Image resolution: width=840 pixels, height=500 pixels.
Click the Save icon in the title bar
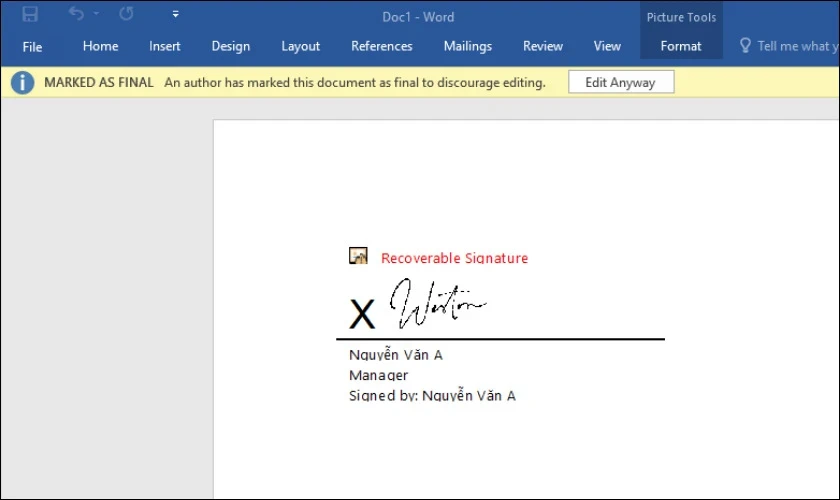[30, 15]
